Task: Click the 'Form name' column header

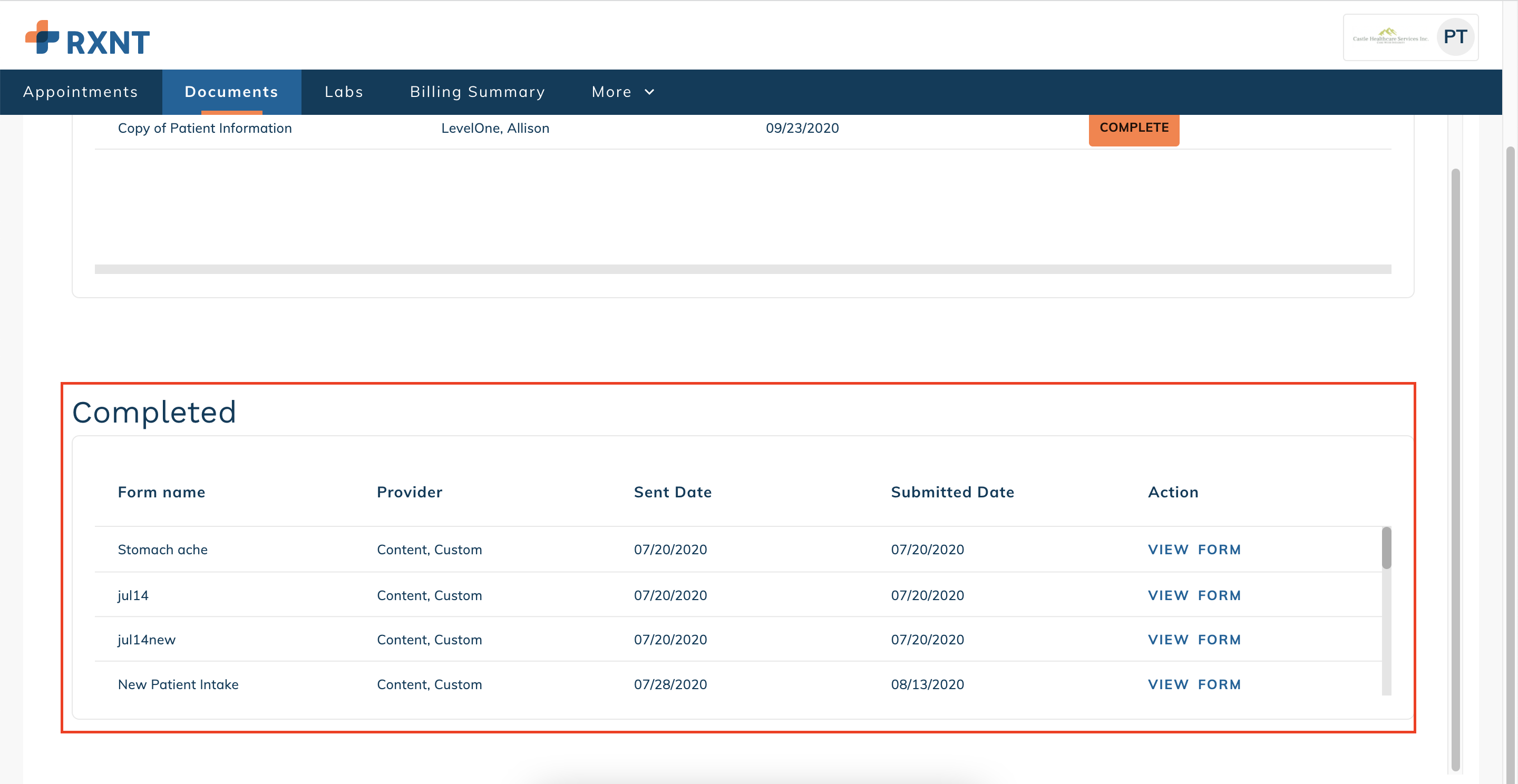Action: click(161, 493)
